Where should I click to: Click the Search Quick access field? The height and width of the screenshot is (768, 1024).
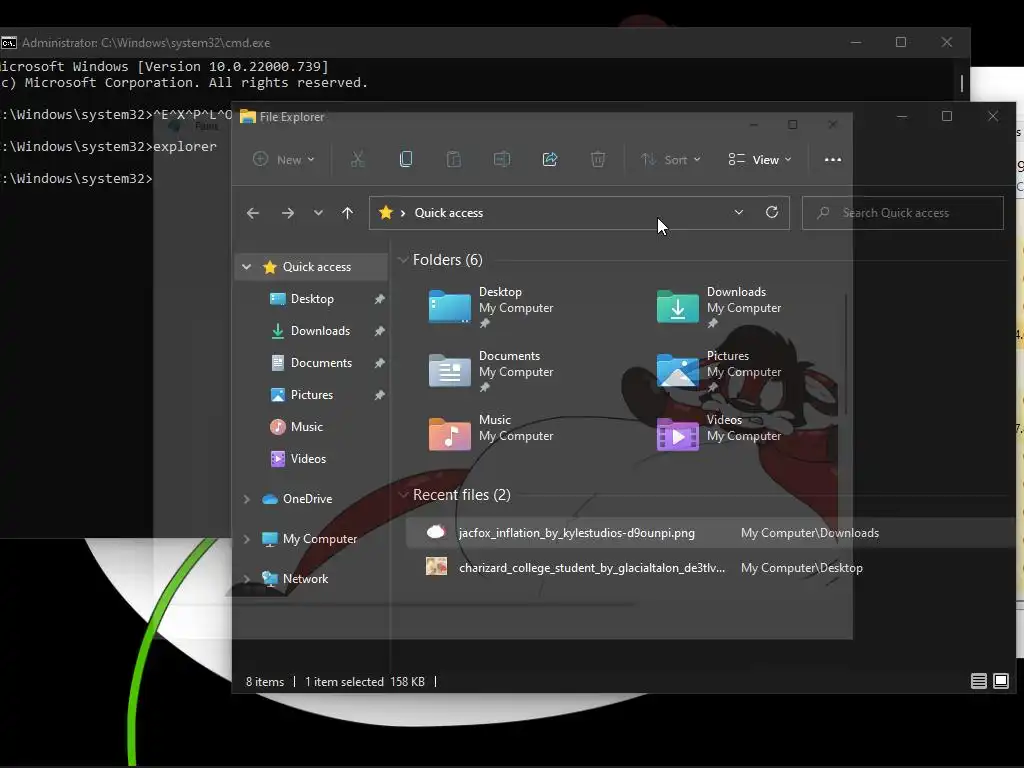click(903, 213)
